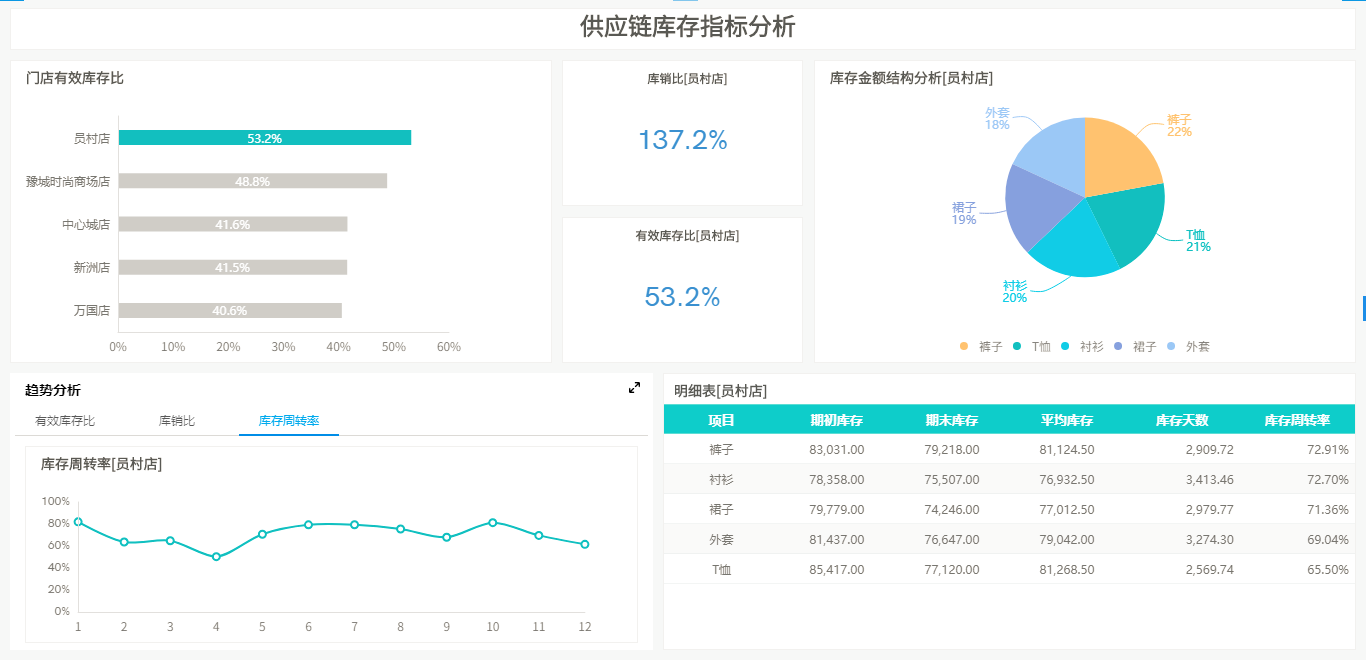Expand the 趋势分析 panel to fullscreen
The height and width of the screenshot is (660, 1366).
(x=634, y=388)
